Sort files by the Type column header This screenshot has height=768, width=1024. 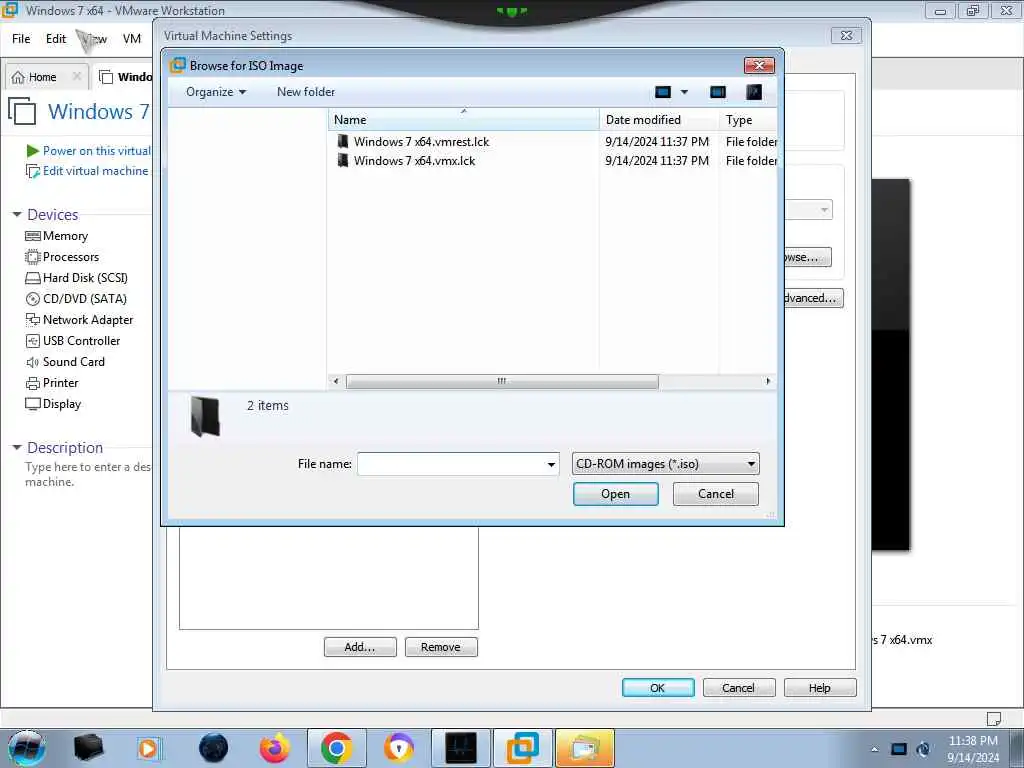748,120
